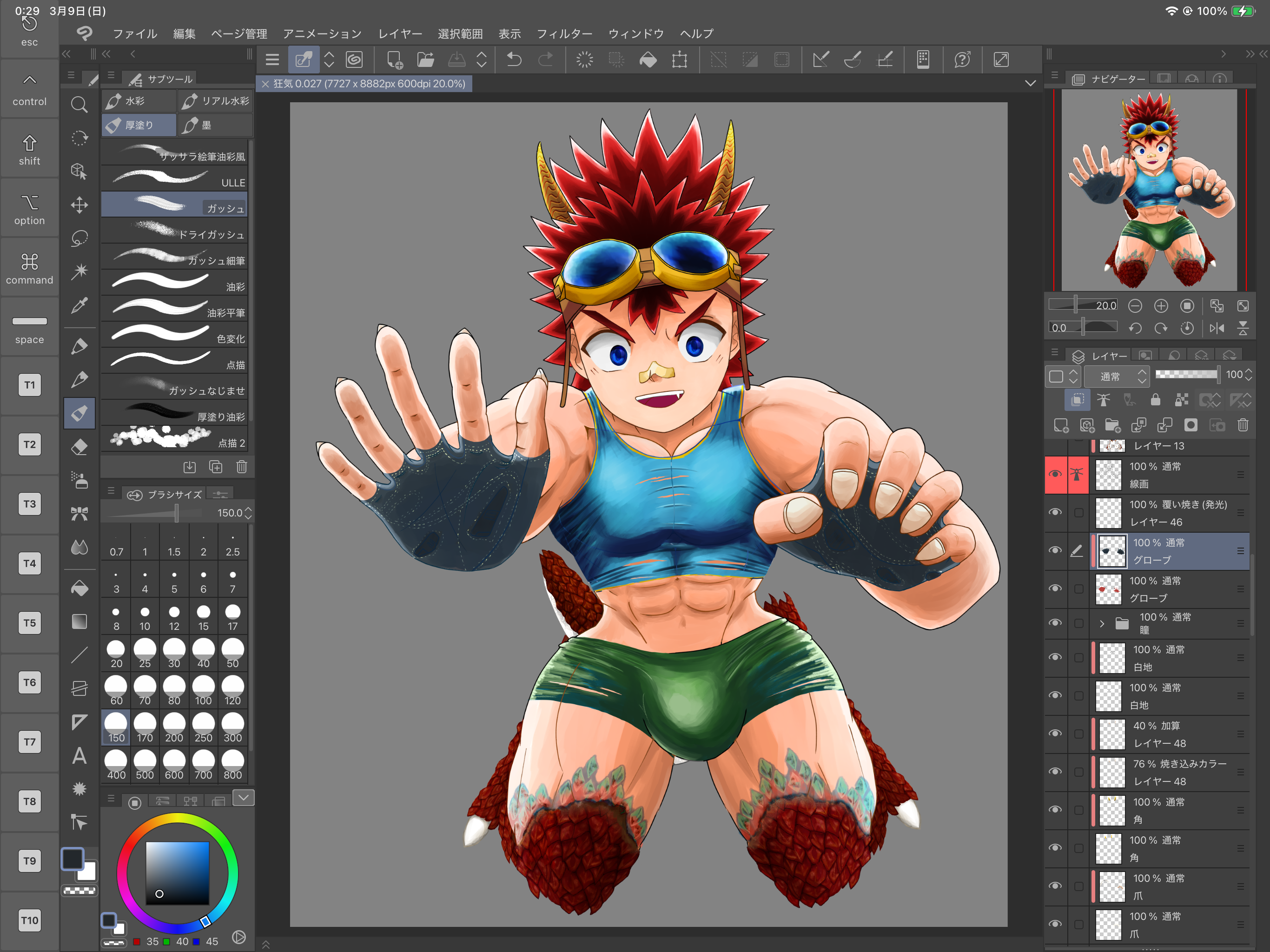This screenshot has width=1270, height=952.
Task: Click the Zoom in icon in Navigator
Action: [x=1161, y=306]
